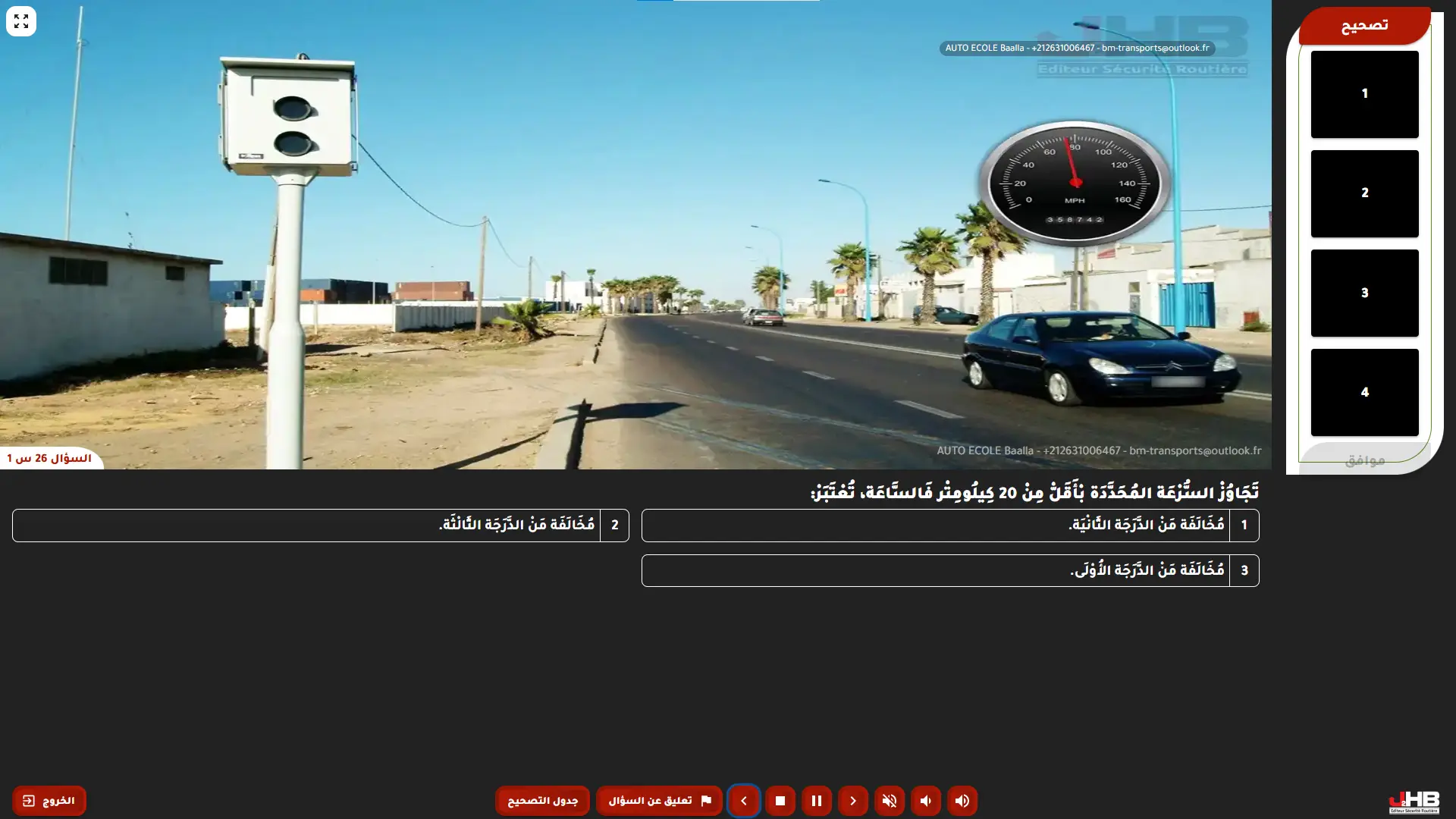This screenshot has height=819, width=1456.
Task: Click the right chevron arrow button
Action: pyautogui.click(x=852, y=801)
